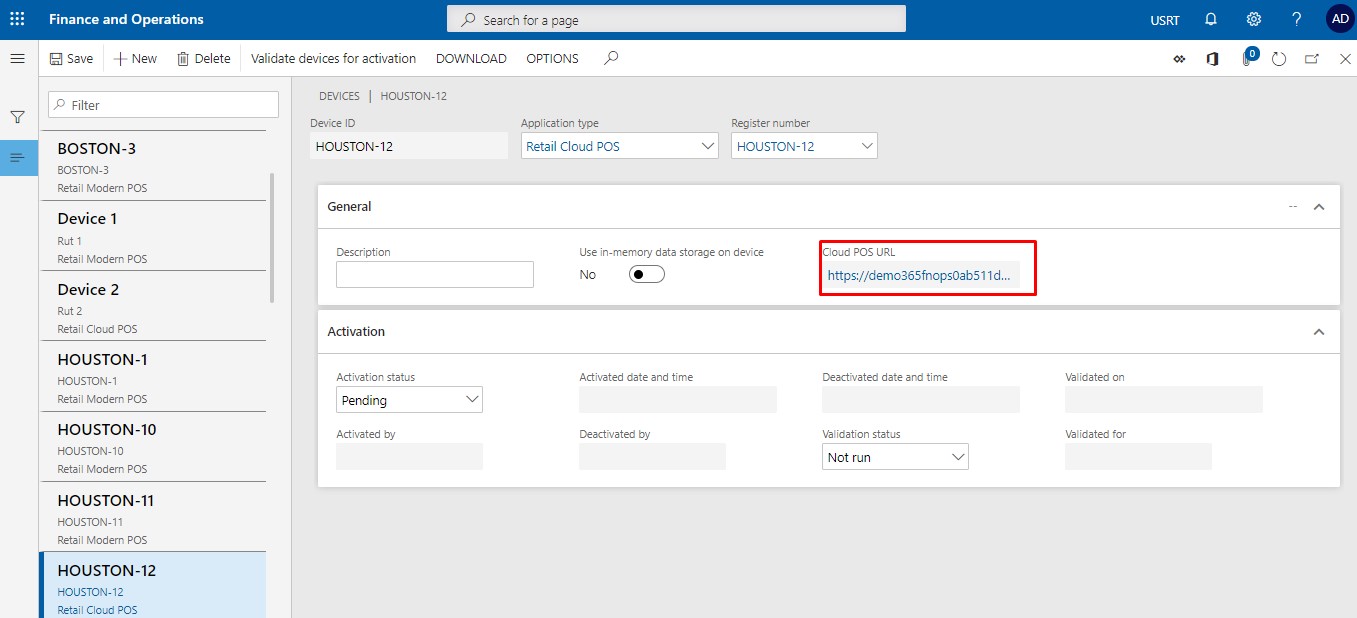
Task: Click the help question mark icon
Action: tap(1296, 19)
